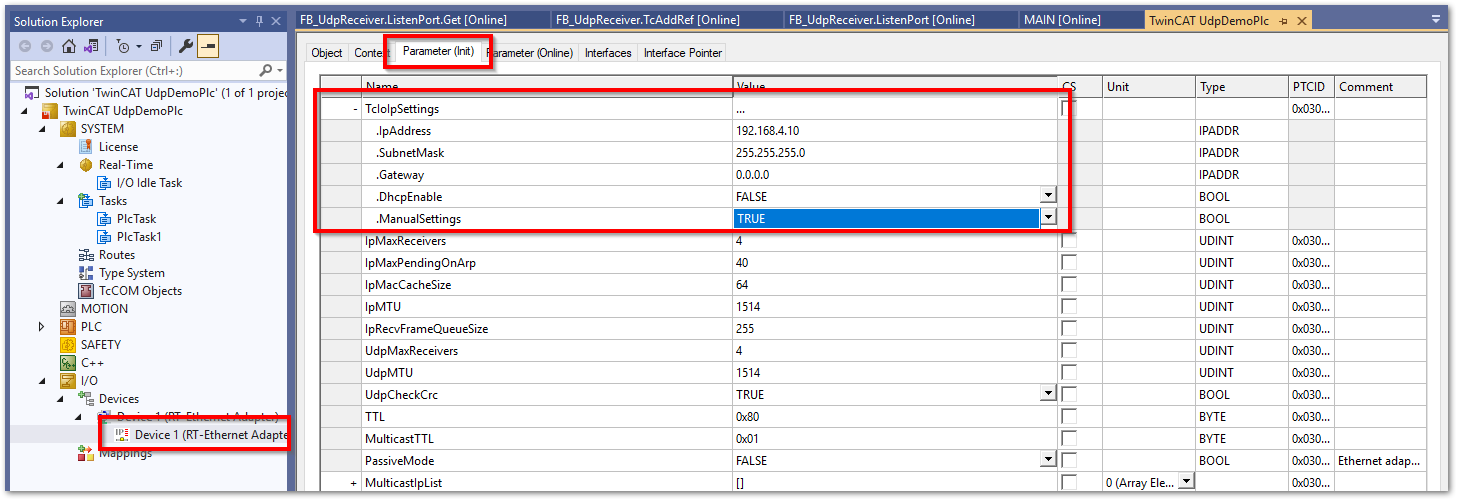
Task: Toggle the Preview Selected Items button
Action: click(x=208, y=46)
